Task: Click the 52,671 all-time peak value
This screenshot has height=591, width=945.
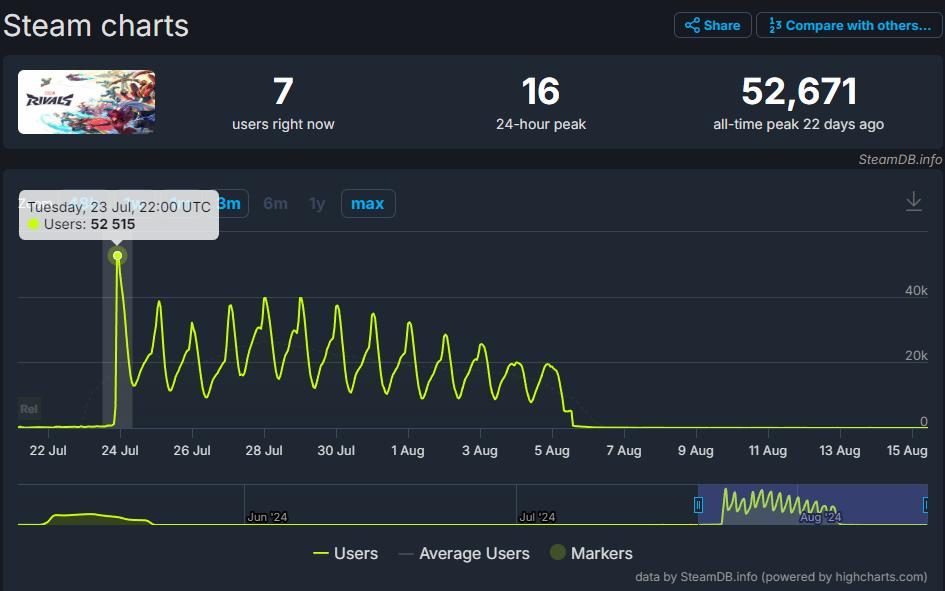Action: tap(799, 91)
